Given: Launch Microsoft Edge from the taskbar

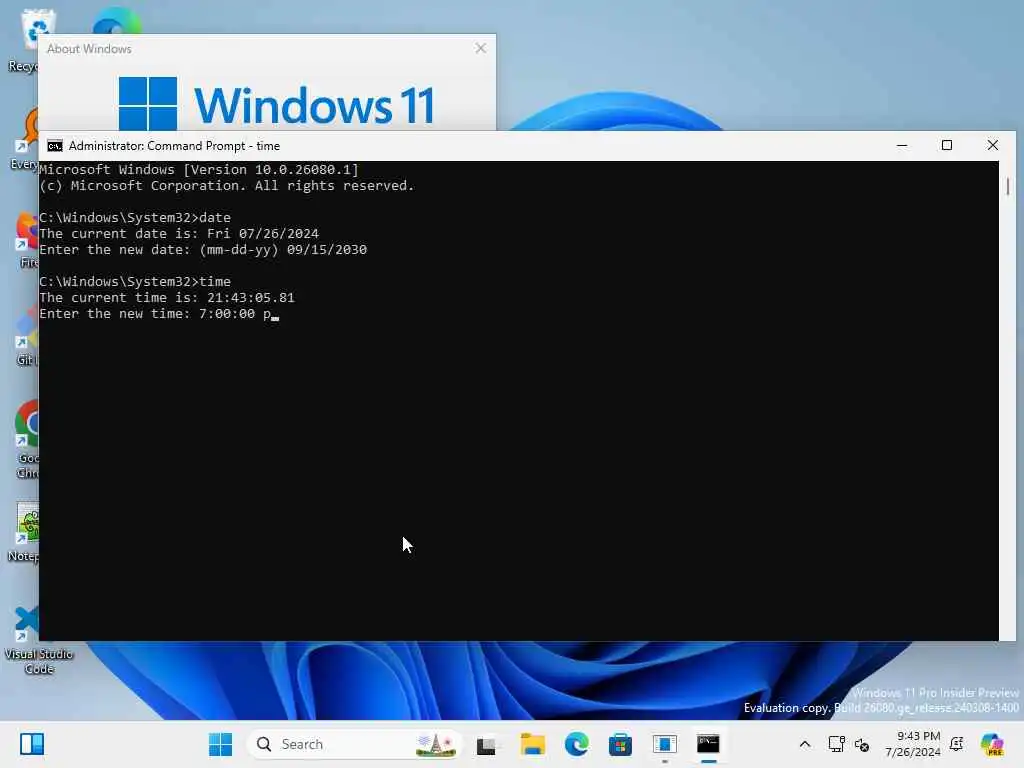Looking at the screenshot, I should (576, 744).
